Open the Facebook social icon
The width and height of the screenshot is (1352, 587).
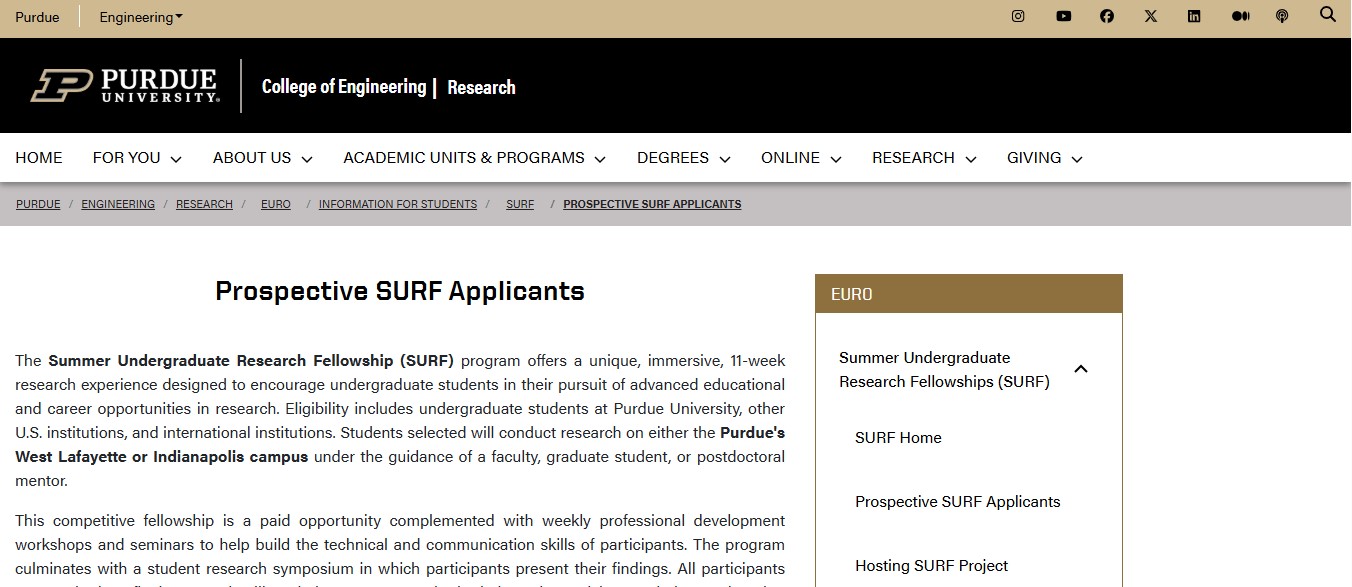(1107, 16)
